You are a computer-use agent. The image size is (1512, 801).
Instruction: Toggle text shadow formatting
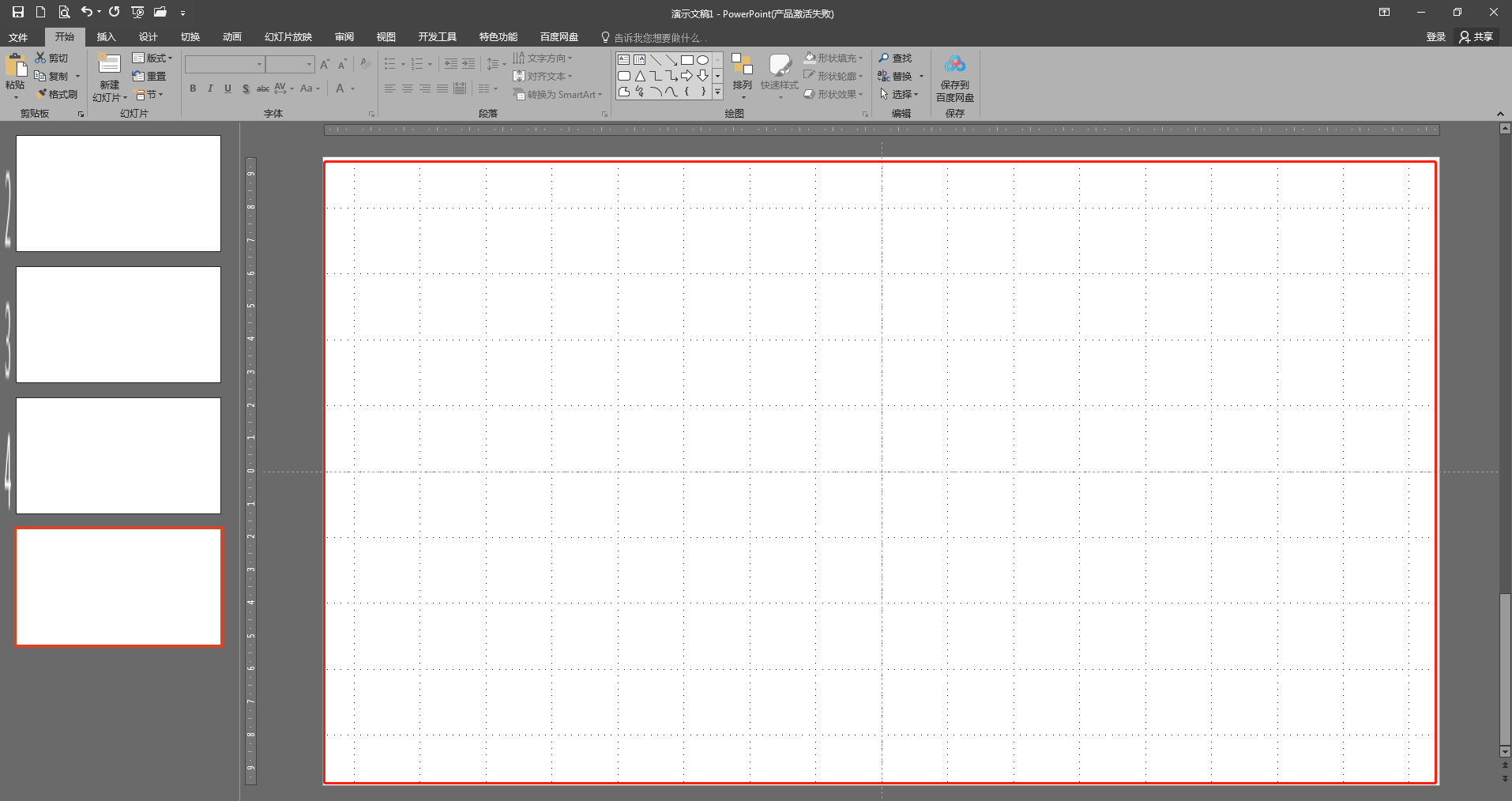[x=246, y=88]
